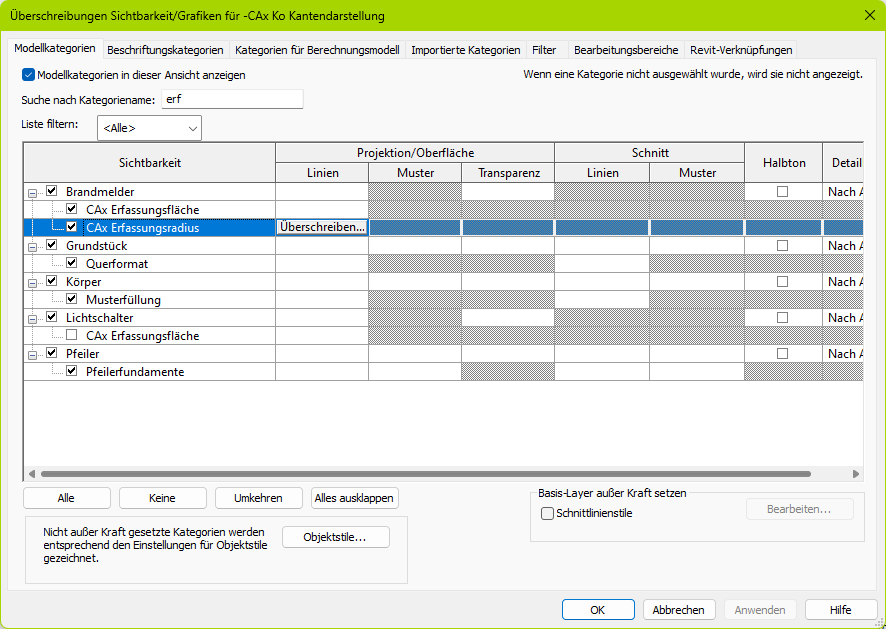Click the Überschreiben... line override button
Image resolution: width=886 pixels, height=629 pixels.
click(x=322, y=228)
